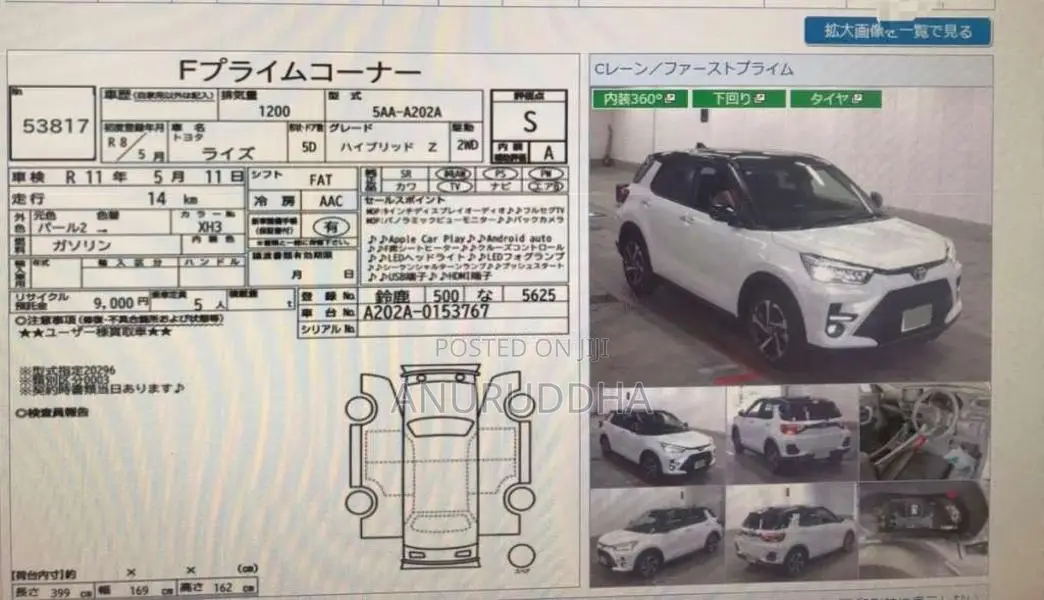Click the SR equipment mark
The image size is (1044, 600).
[405, 174]
